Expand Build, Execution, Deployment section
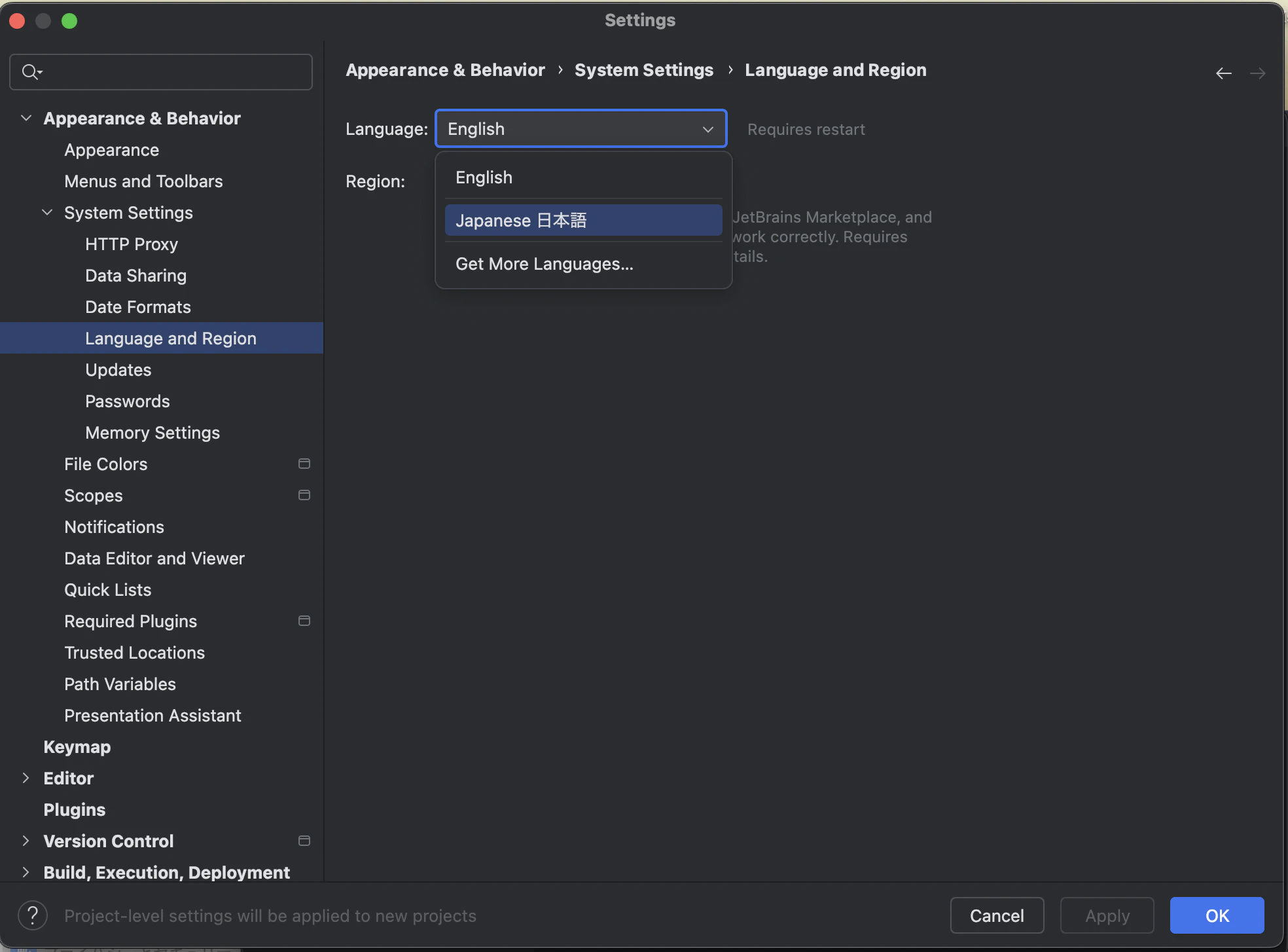 [x=26, y=872]
